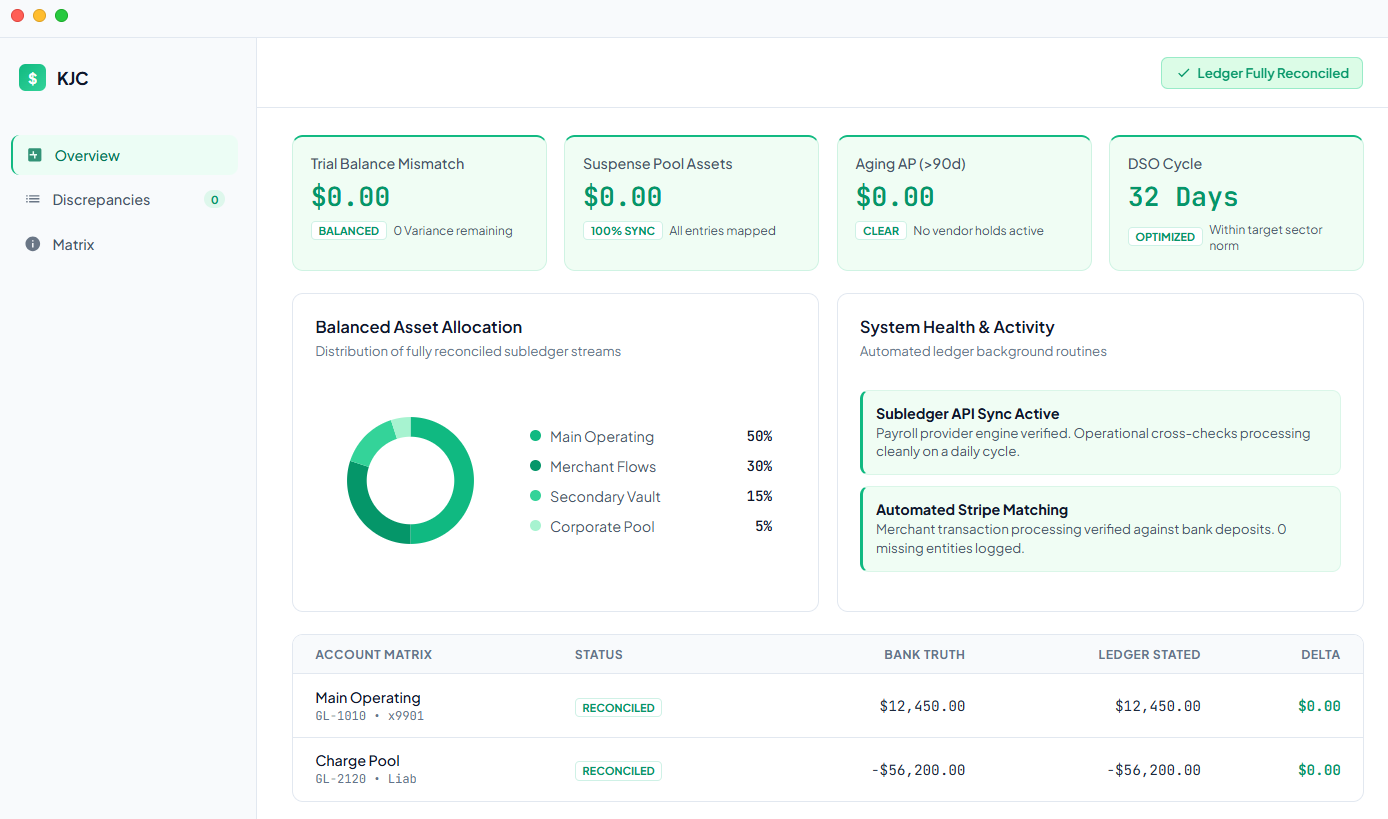
Task: Click the KJC app name text
Action: click(x=73, y=79)
